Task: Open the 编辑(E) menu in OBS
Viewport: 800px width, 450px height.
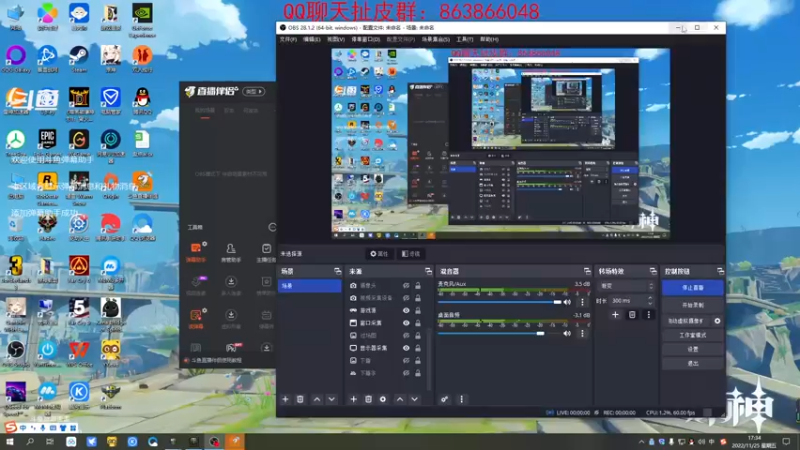Action: point(311,39)
